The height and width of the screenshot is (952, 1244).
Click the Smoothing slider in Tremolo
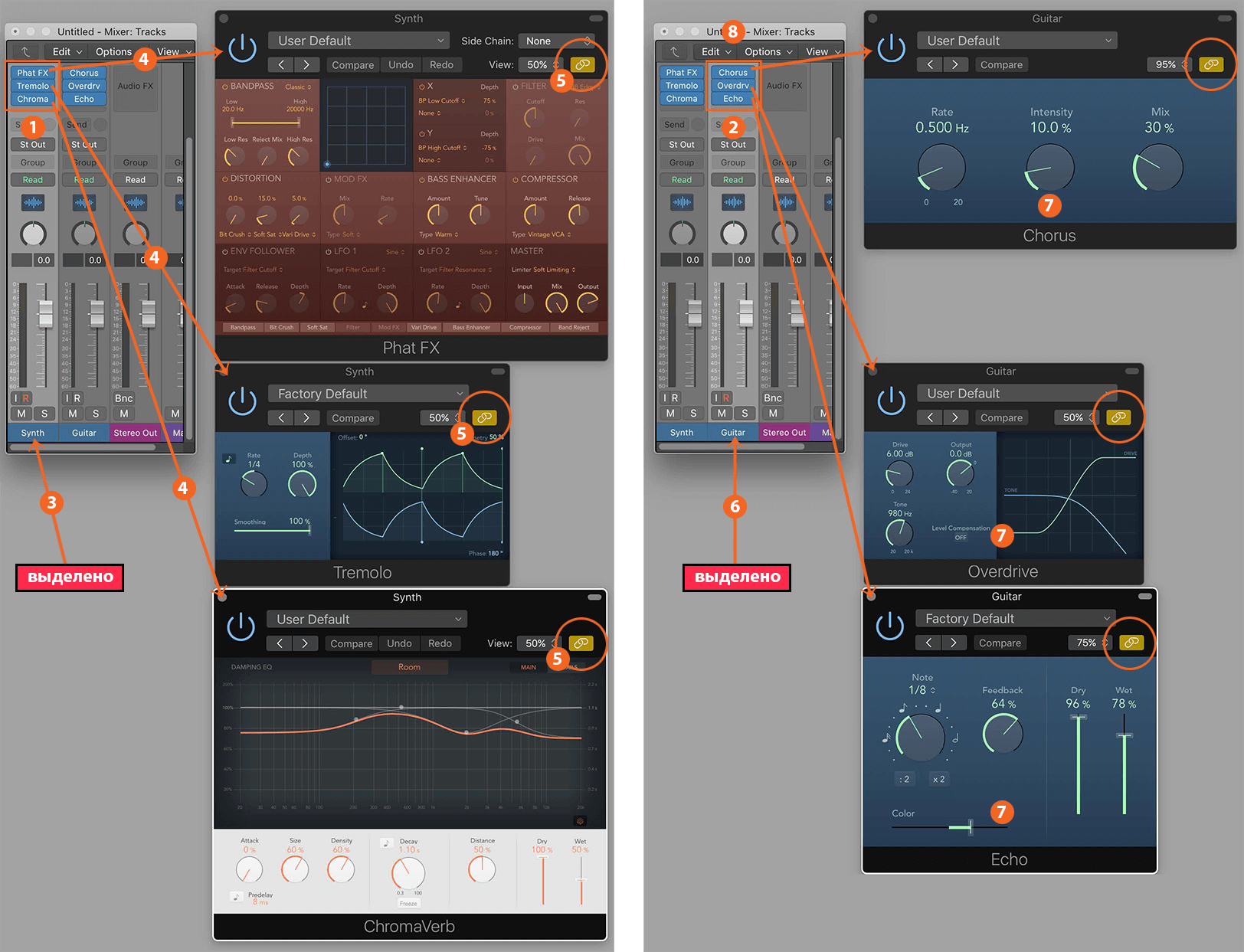273,529
